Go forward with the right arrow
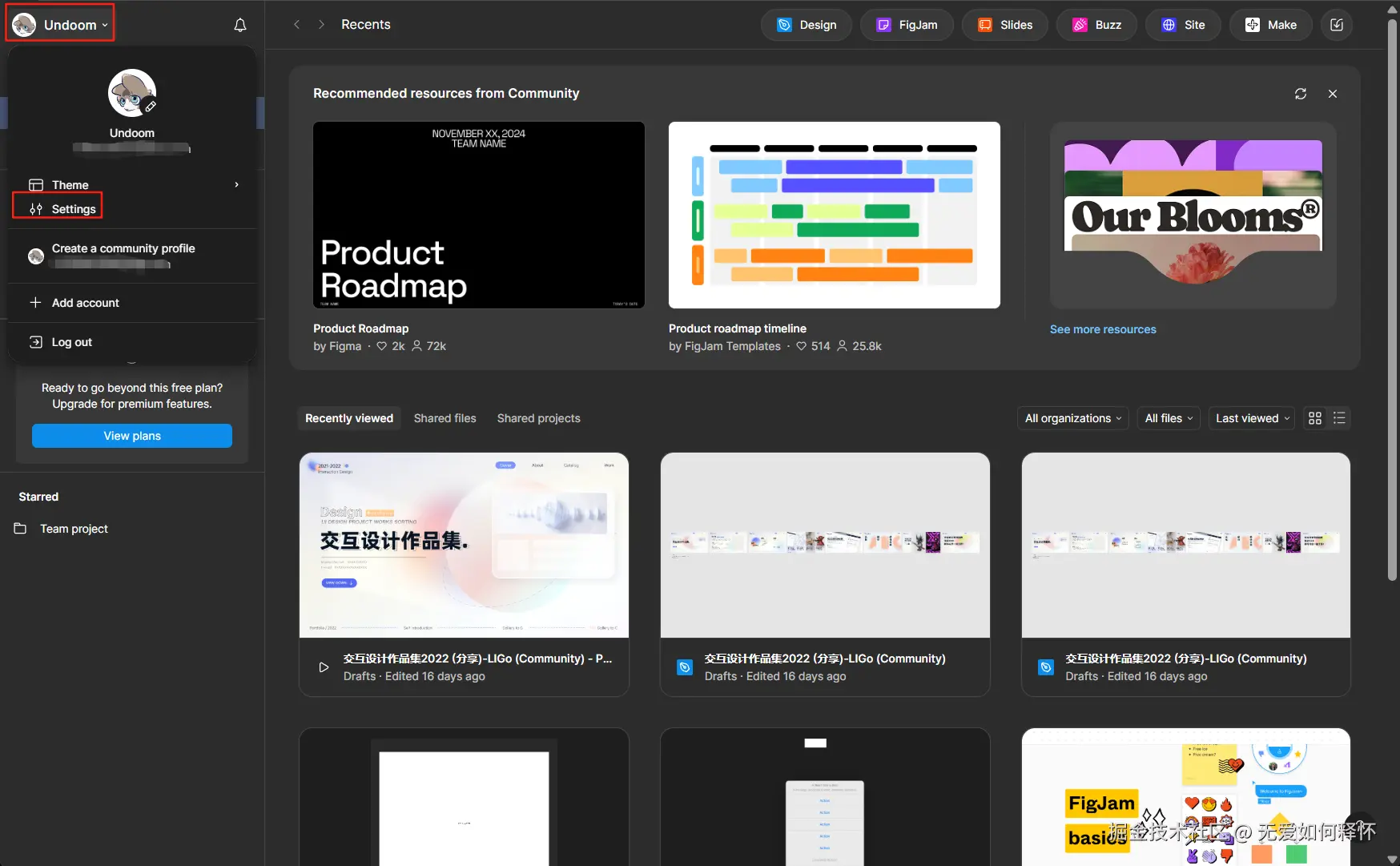 click(321, 25)
